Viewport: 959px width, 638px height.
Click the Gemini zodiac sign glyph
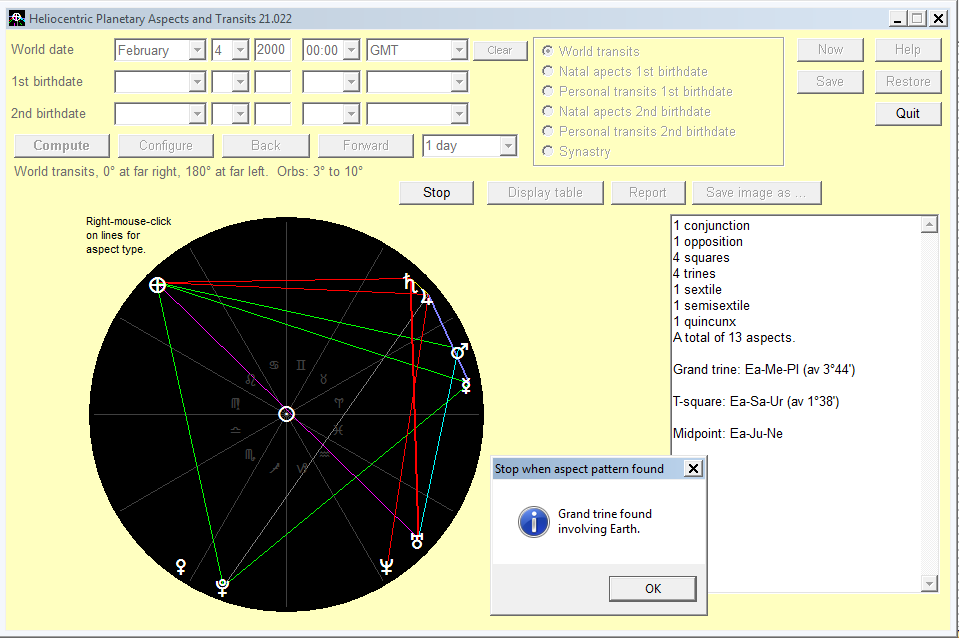[301, 365]
